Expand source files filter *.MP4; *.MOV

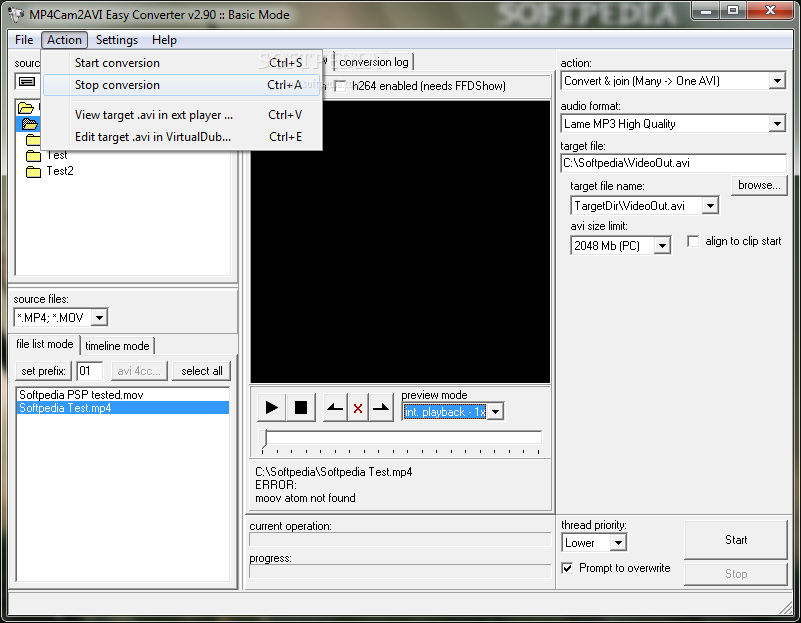pos(100,318)
